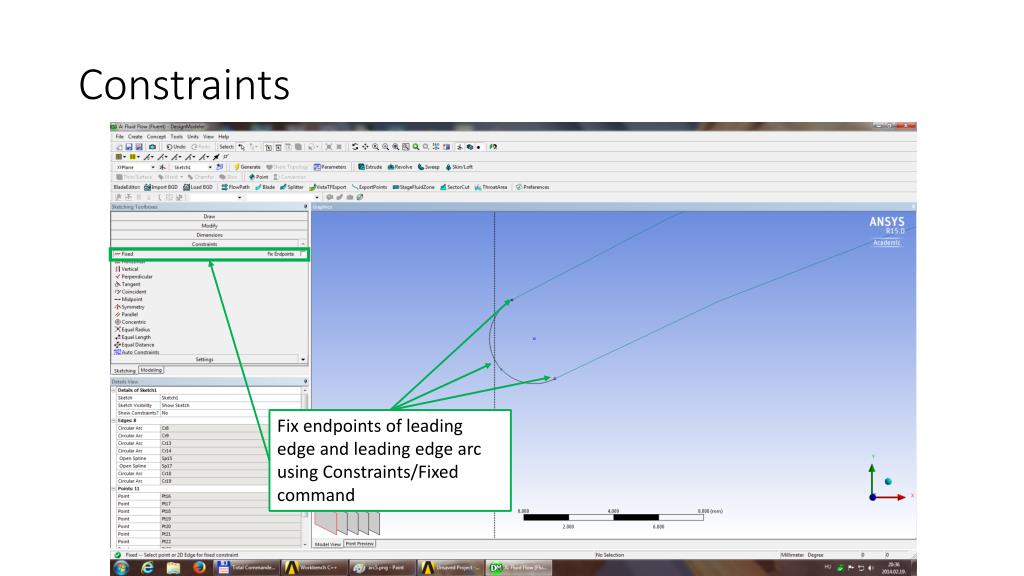Image resolution: width=1024 pixels, height=576 pixels.
Task: Switch to the Modeling tab
Action: [151, 370]
